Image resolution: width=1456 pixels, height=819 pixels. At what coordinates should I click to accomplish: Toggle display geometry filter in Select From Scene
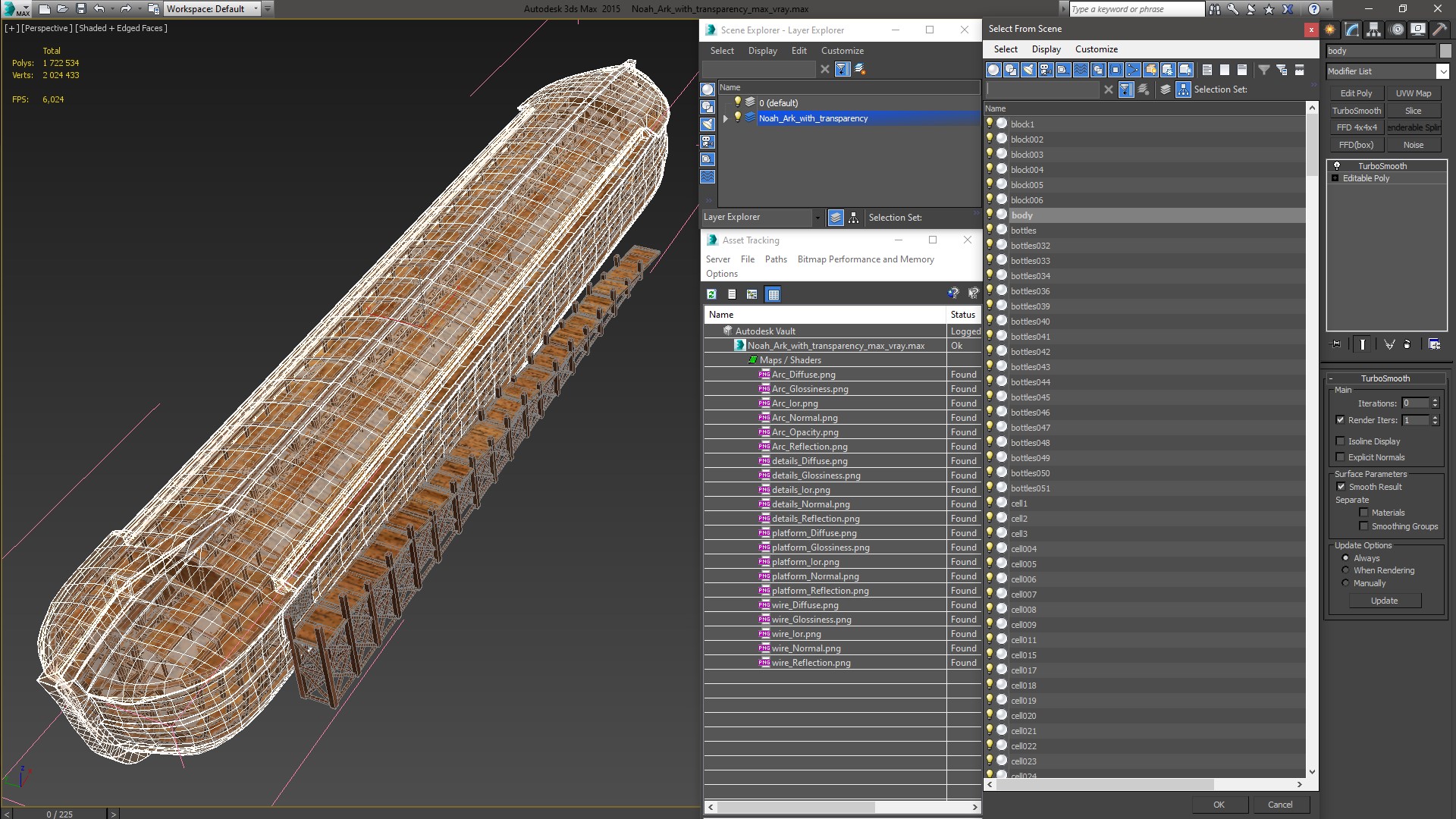[993, 70]
